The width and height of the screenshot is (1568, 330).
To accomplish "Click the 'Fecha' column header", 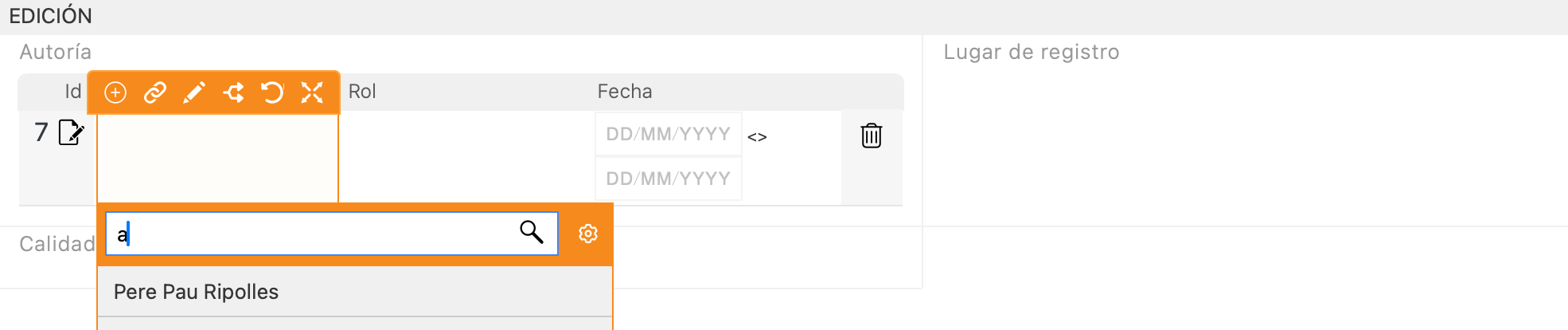I will click(x=625, y=92).
